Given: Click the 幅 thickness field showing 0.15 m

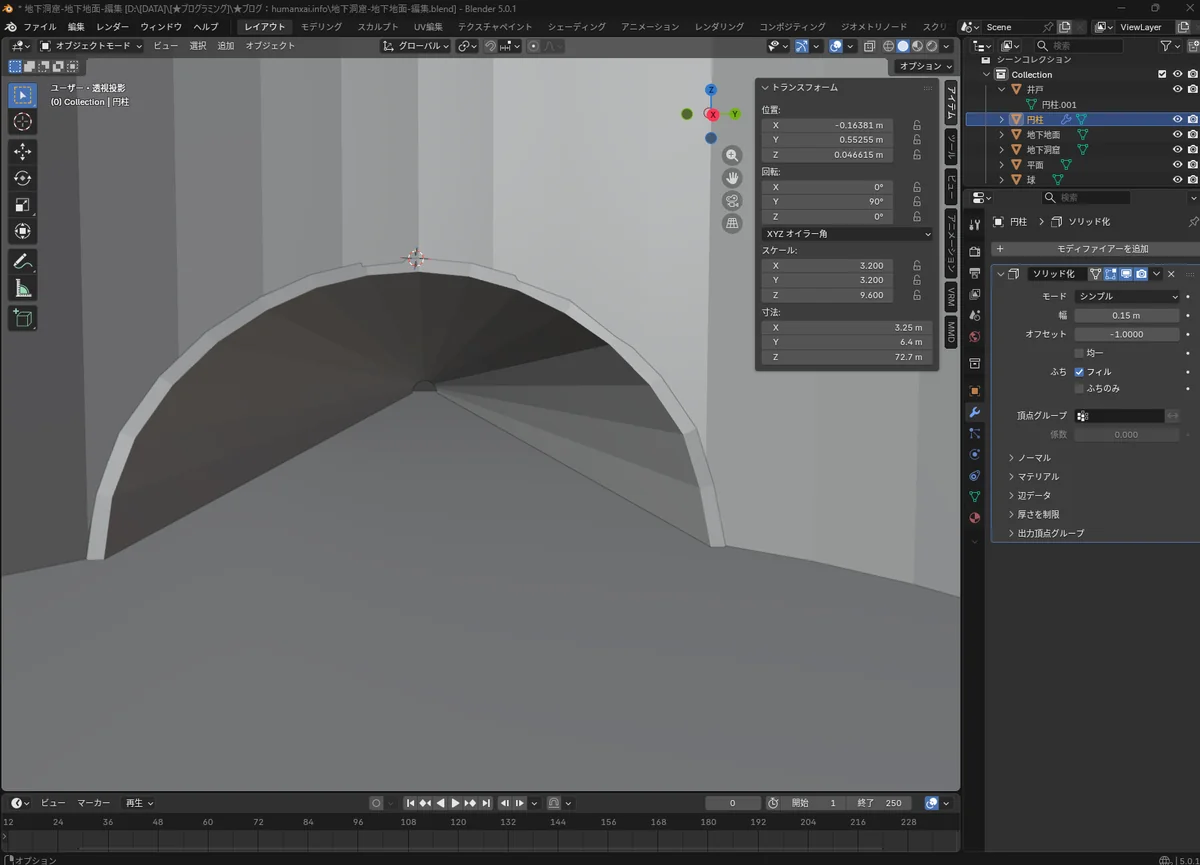Looking at the screenshot, I should point(1127,315).
